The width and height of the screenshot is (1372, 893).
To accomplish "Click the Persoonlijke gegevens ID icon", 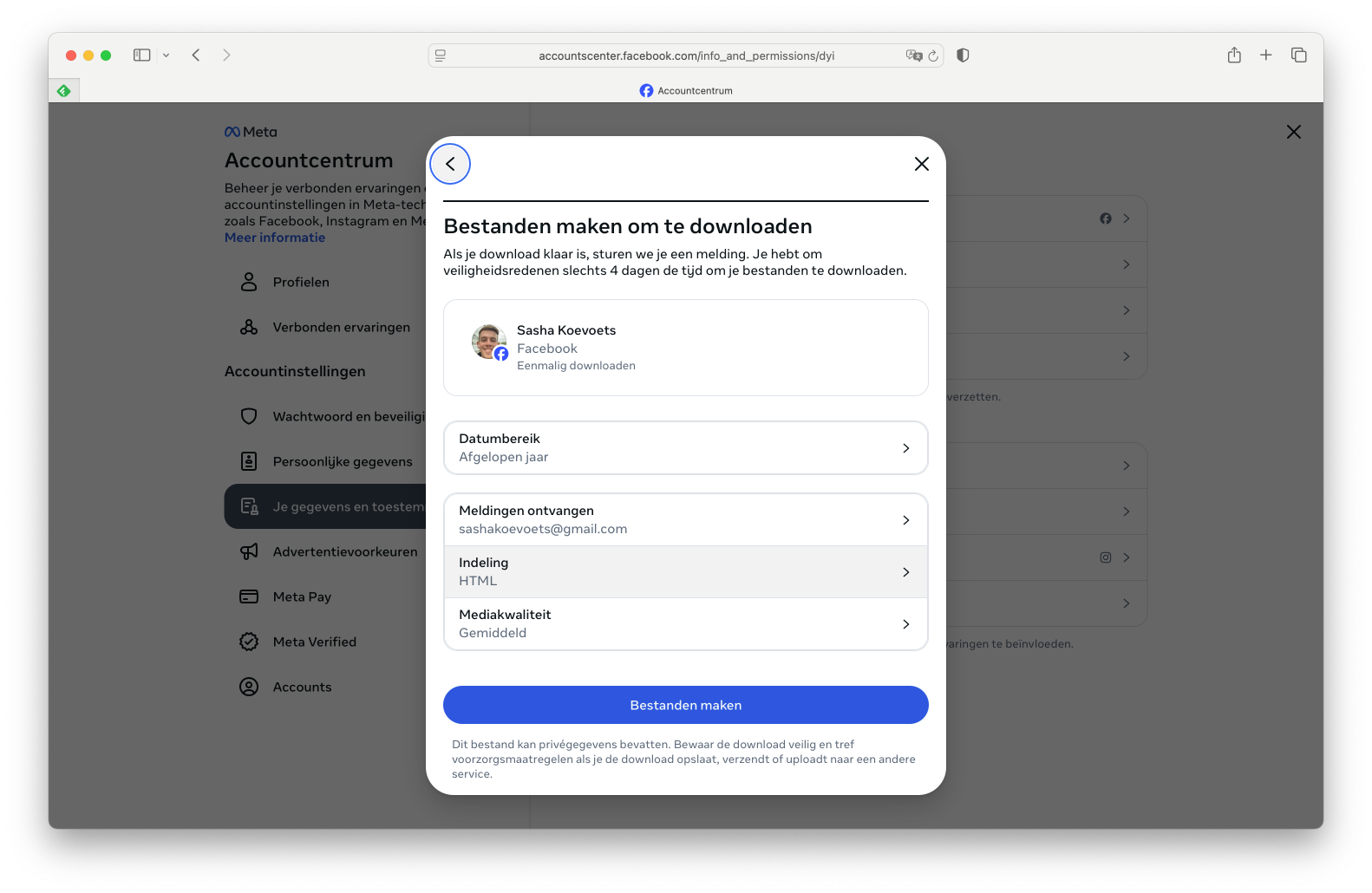I will point(249,461).
